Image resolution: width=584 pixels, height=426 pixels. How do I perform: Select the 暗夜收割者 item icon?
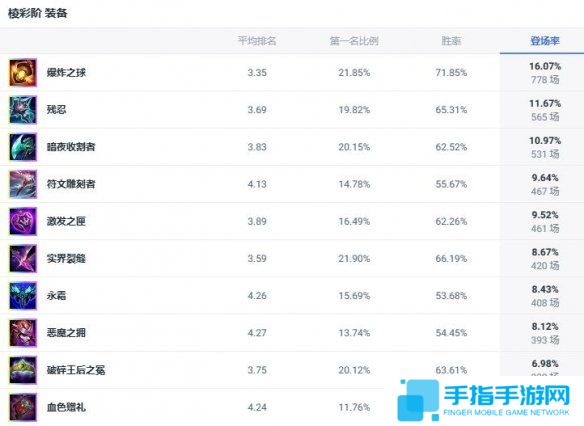pos(23,147)
